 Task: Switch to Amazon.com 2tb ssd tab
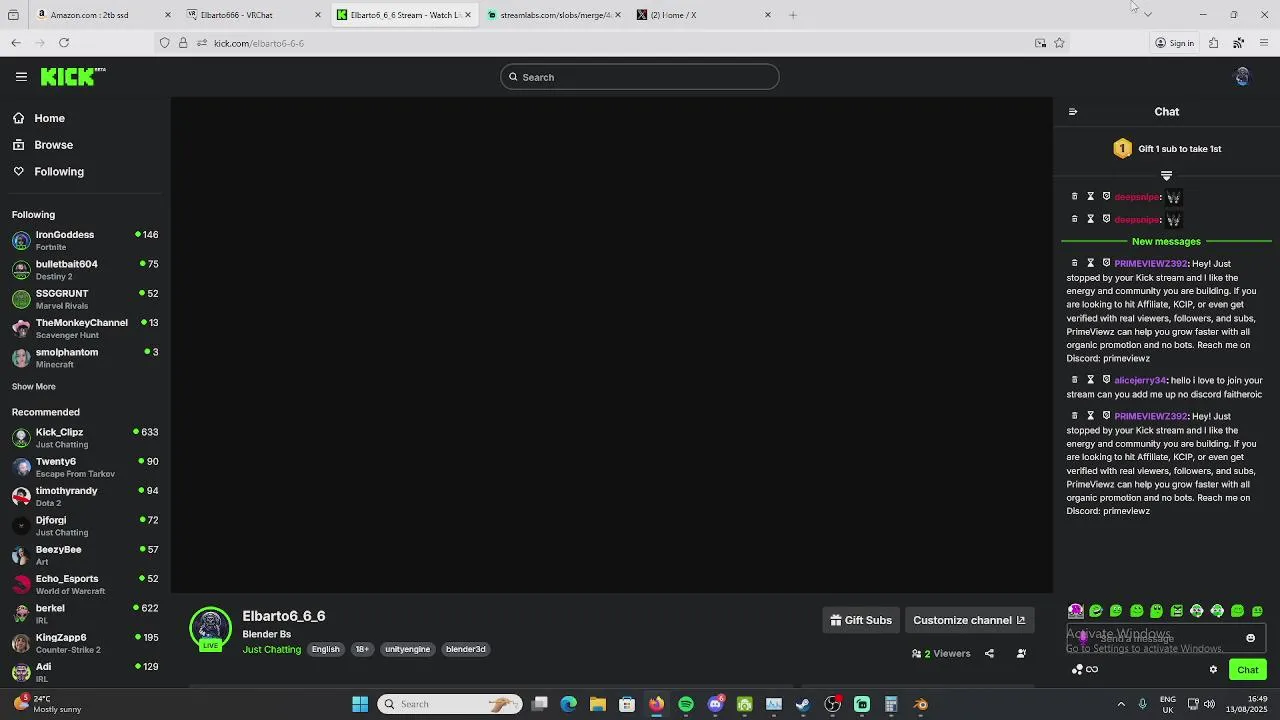[103, 15]
